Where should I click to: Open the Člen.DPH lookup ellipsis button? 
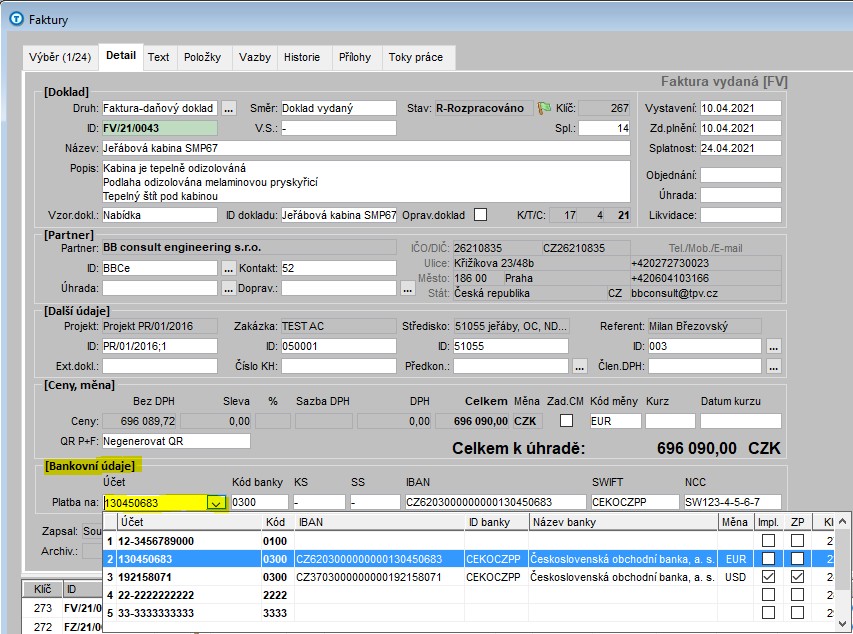[773, 366]
